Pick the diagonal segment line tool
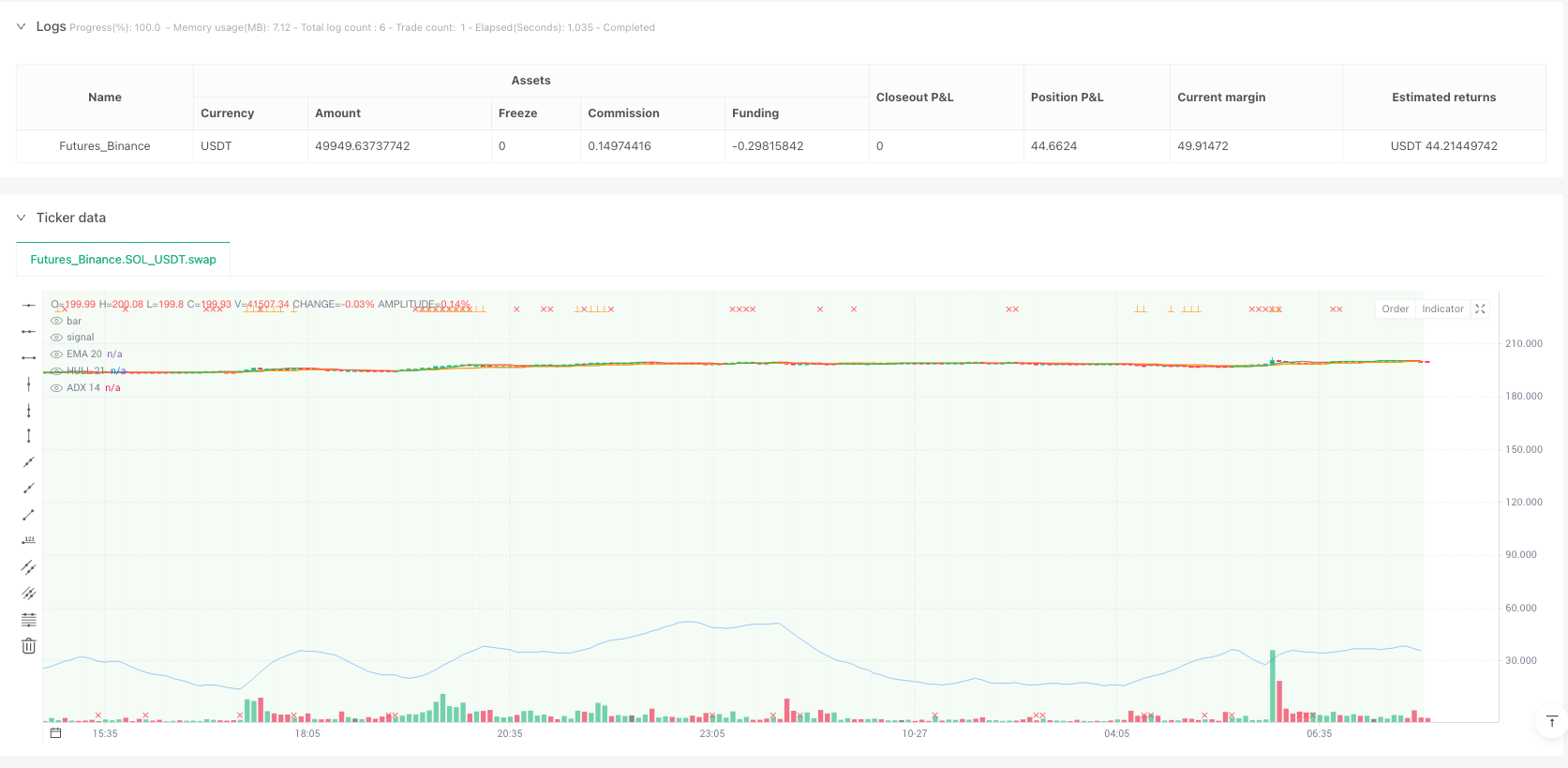1568x768 pixels. 29,515
